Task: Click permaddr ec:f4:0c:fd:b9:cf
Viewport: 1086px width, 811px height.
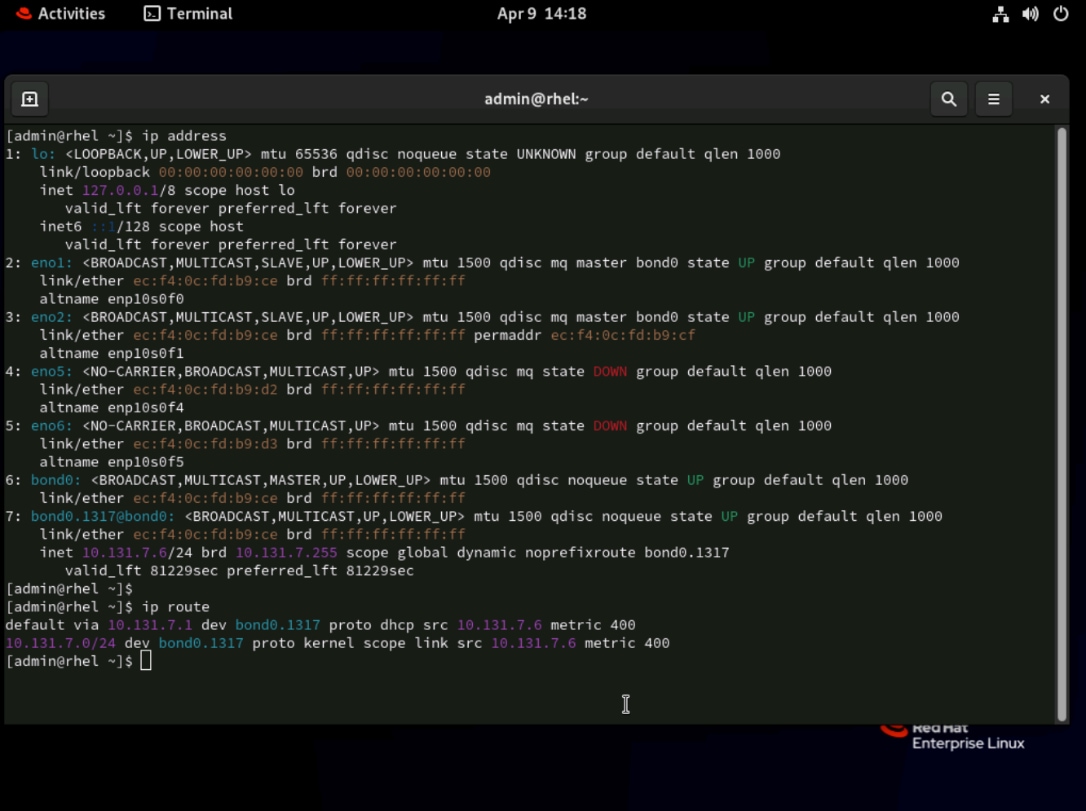Action: 623,335
